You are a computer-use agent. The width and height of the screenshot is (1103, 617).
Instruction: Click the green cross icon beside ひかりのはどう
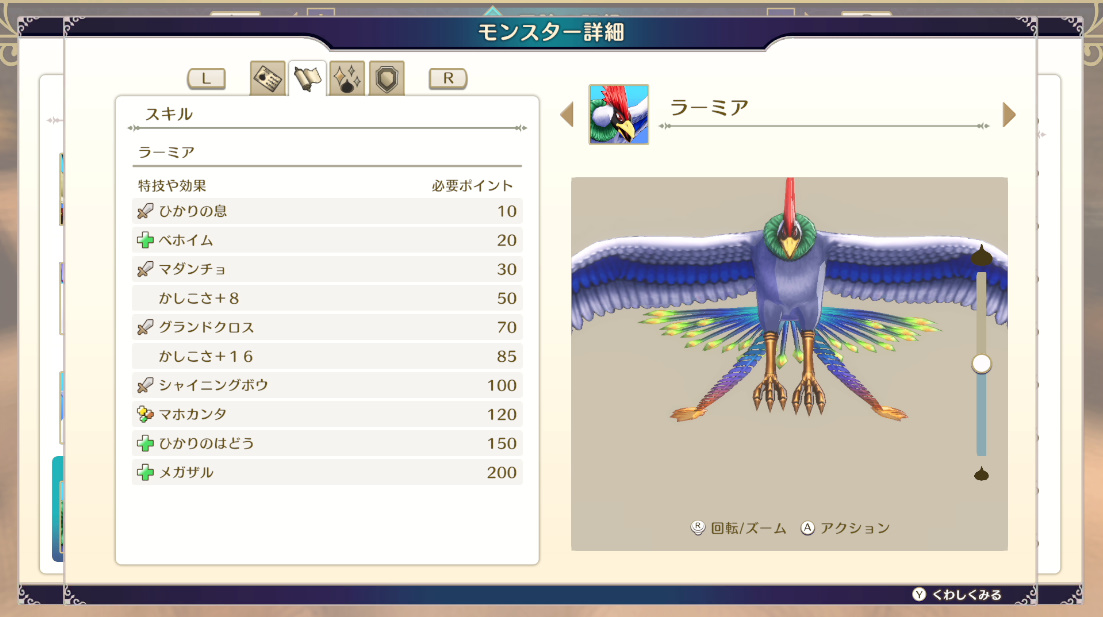(145, 443)
